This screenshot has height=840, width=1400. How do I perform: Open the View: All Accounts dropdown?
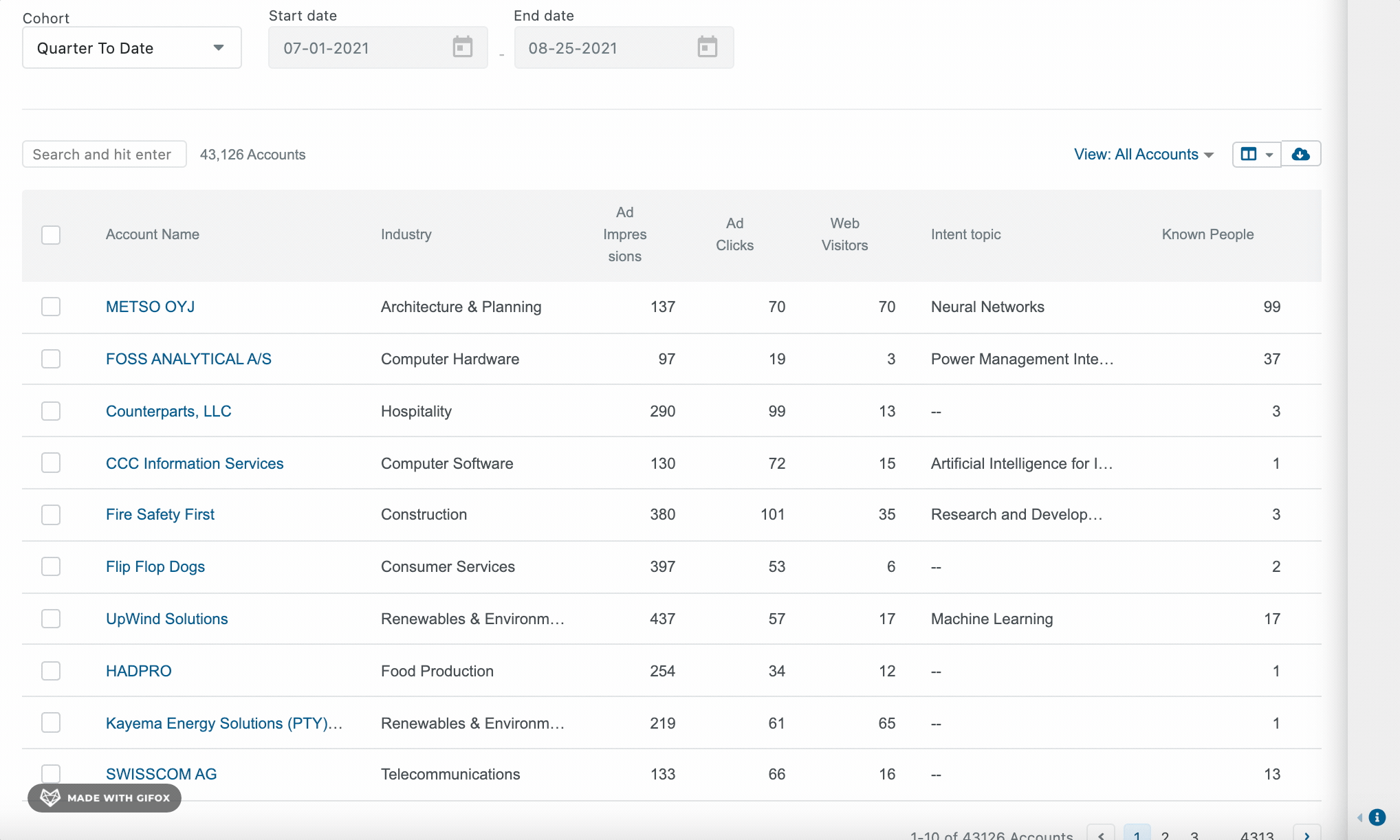(1144, 154)
